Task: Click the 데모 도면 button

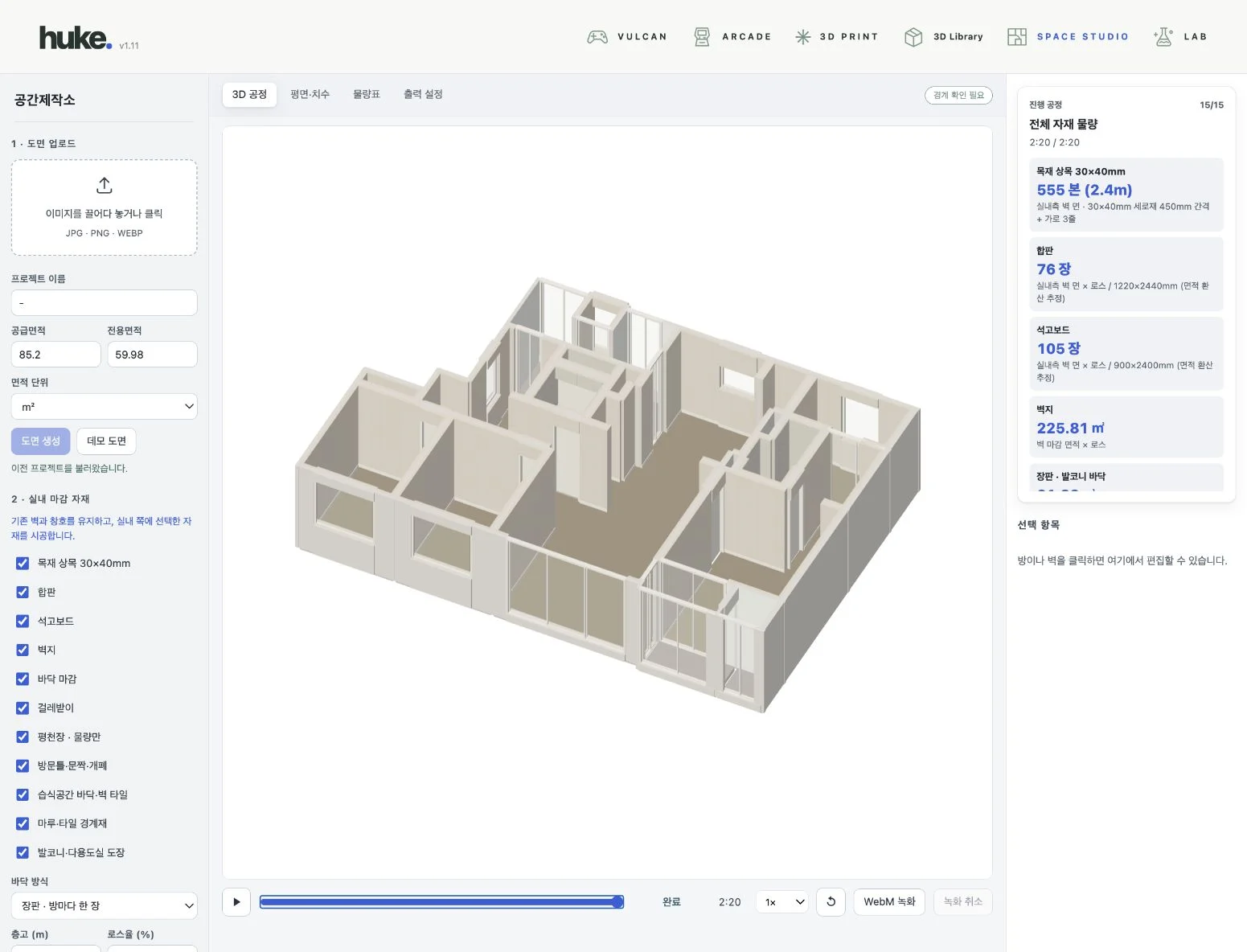Action: click(106, 441)
